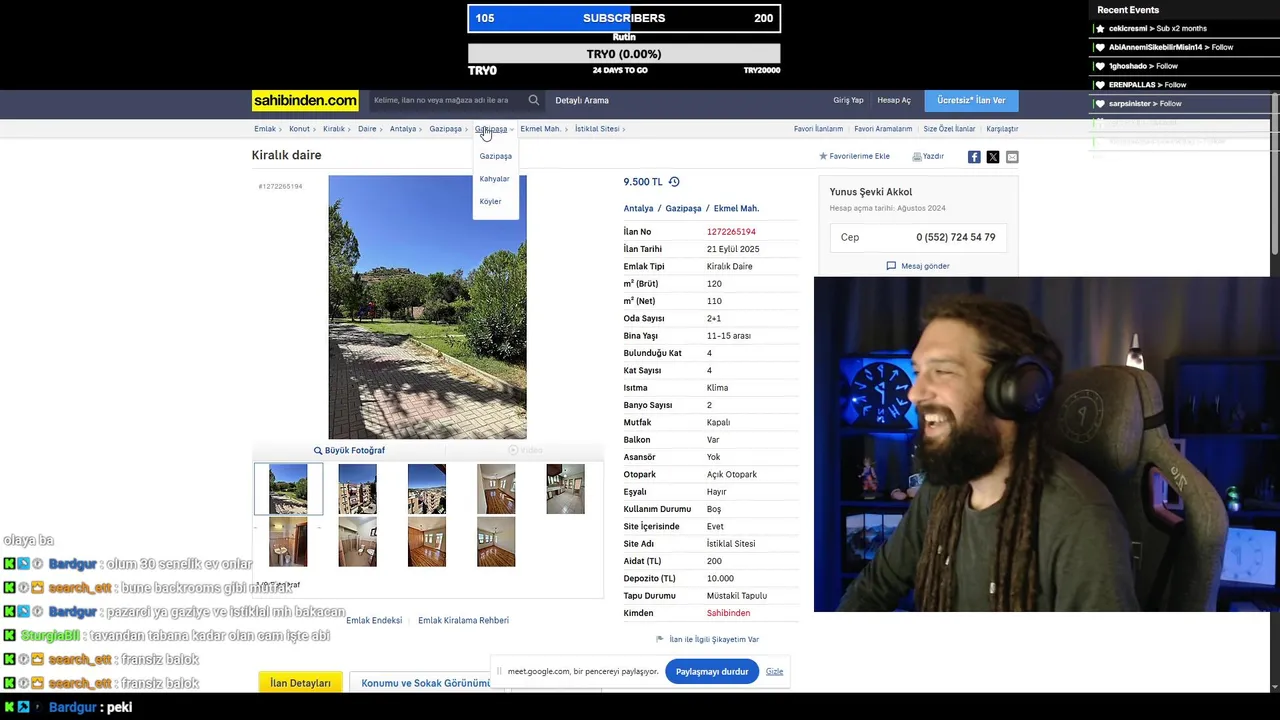Open Emlak Endeksi link
1280x720 pixels.
374,621
